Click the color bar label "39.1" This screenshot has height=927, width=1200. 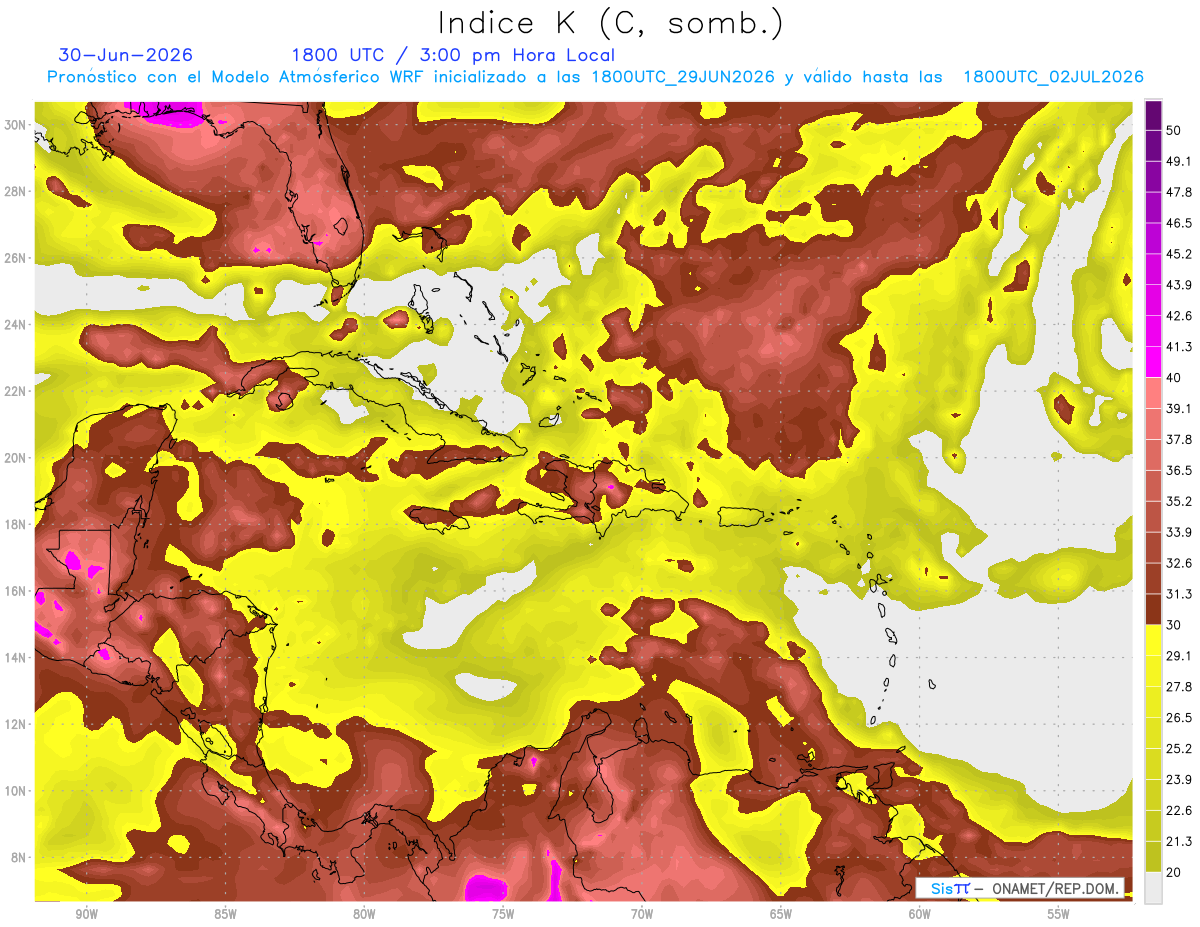[x=1179, y=408]
